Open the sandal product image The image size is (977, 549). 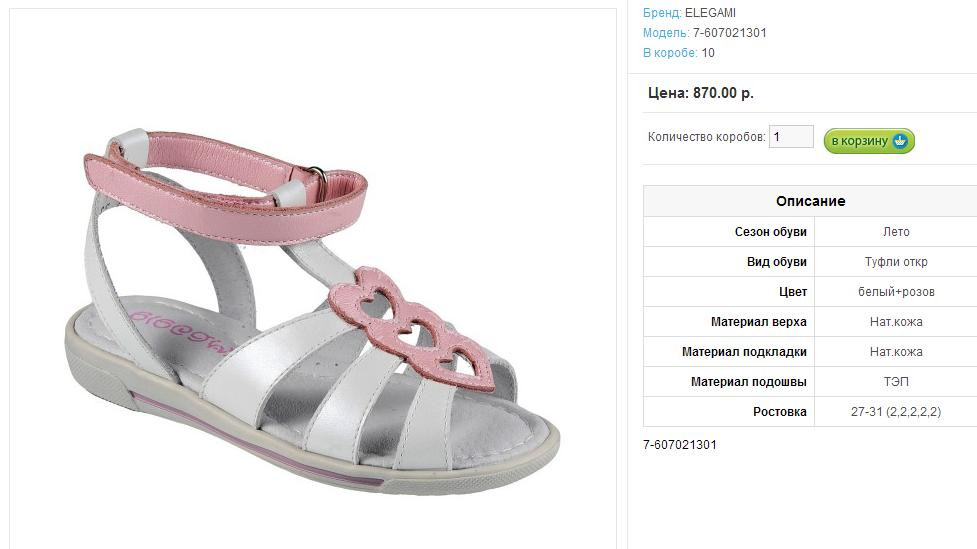[x=313, y=312]
